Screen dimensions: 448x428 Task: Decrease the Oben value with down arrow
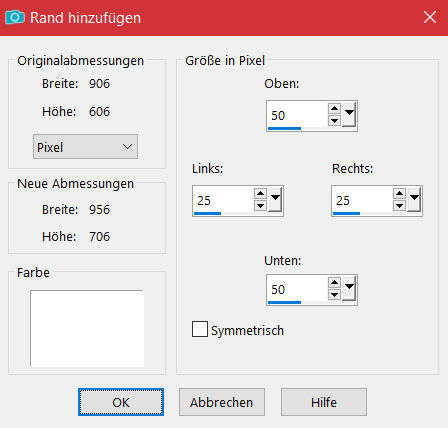pyautogui.click(x=334, y=121)
